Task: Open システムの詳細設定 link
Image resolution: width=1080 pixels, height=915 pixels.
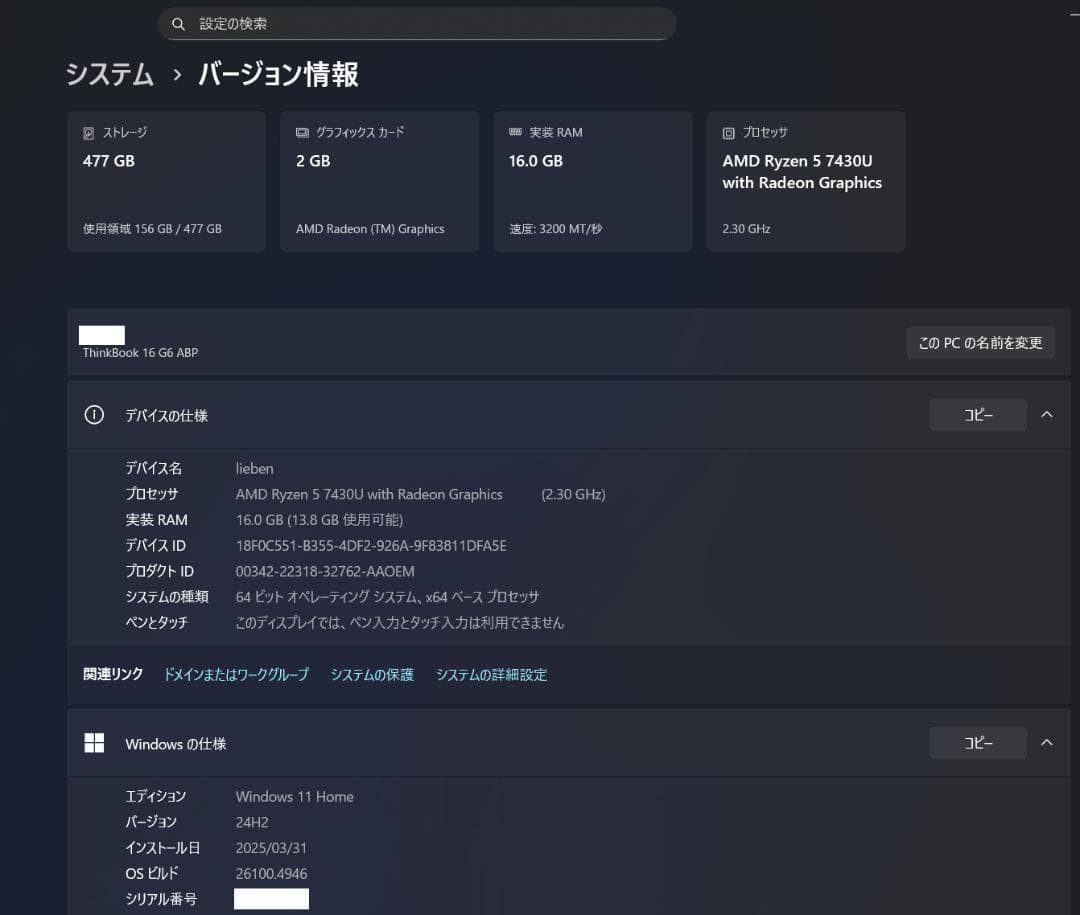Action: click(491, 674)
